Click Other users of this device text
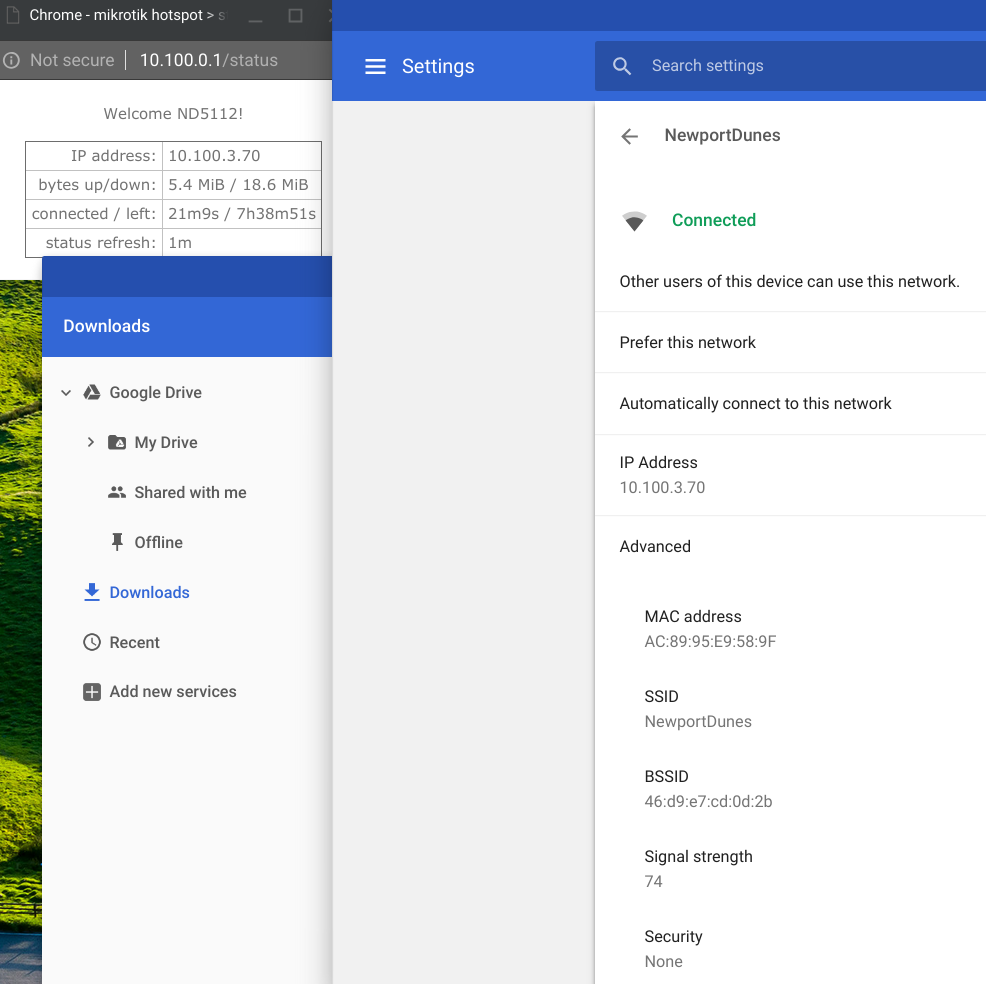 click(789, 282)
